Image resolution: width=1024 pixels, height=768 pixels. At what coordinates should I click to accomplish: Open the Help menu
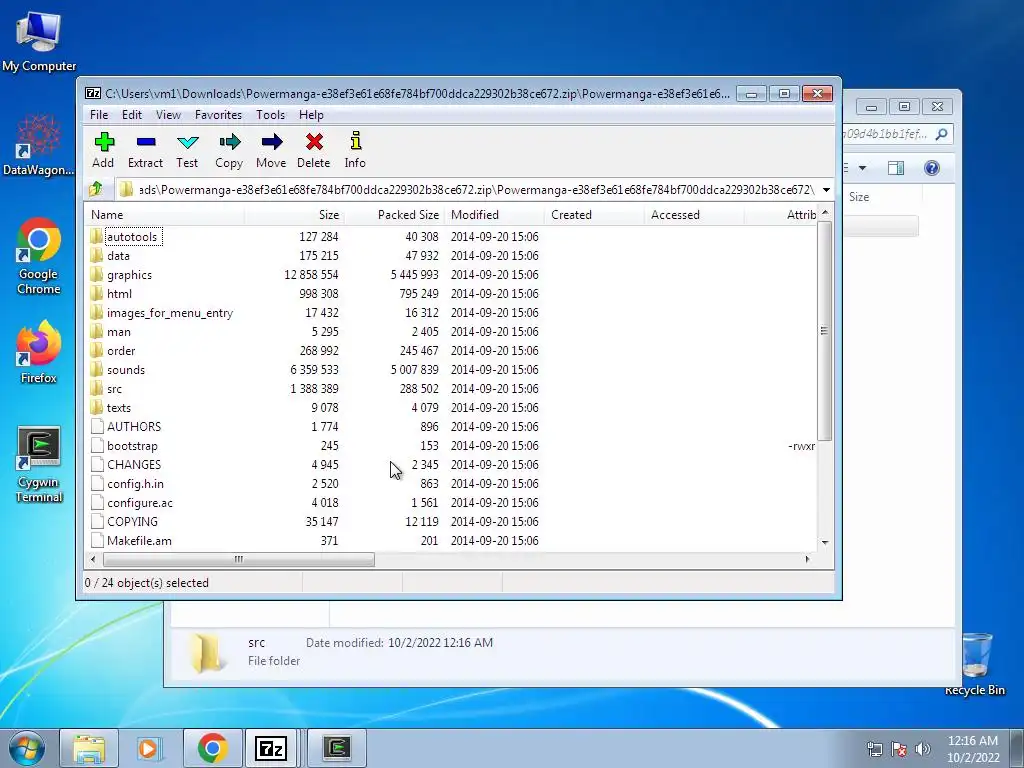[x=312, y=114]
